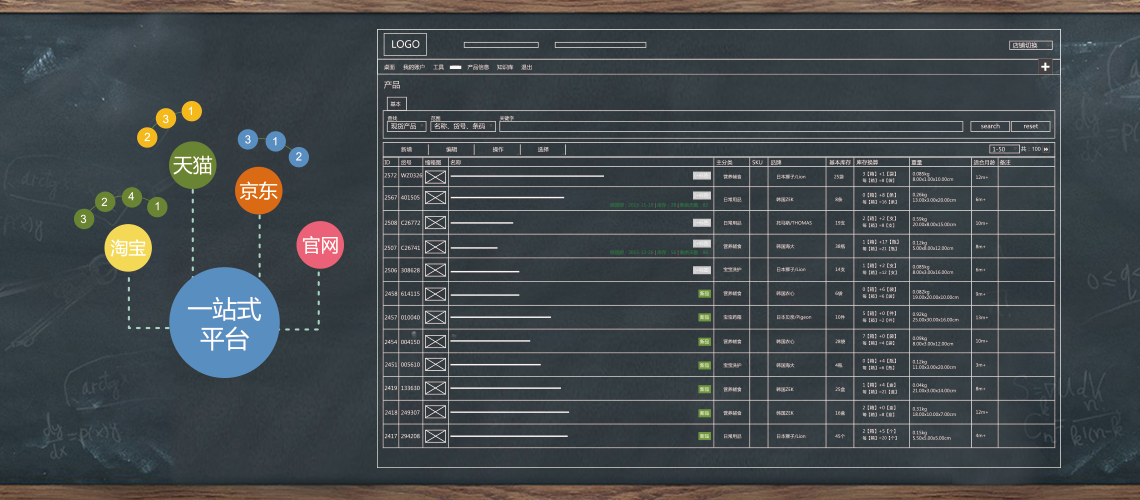Click green tag in product row 2458
Viewport: 1140px width, 500px height.
coord(704,294)
